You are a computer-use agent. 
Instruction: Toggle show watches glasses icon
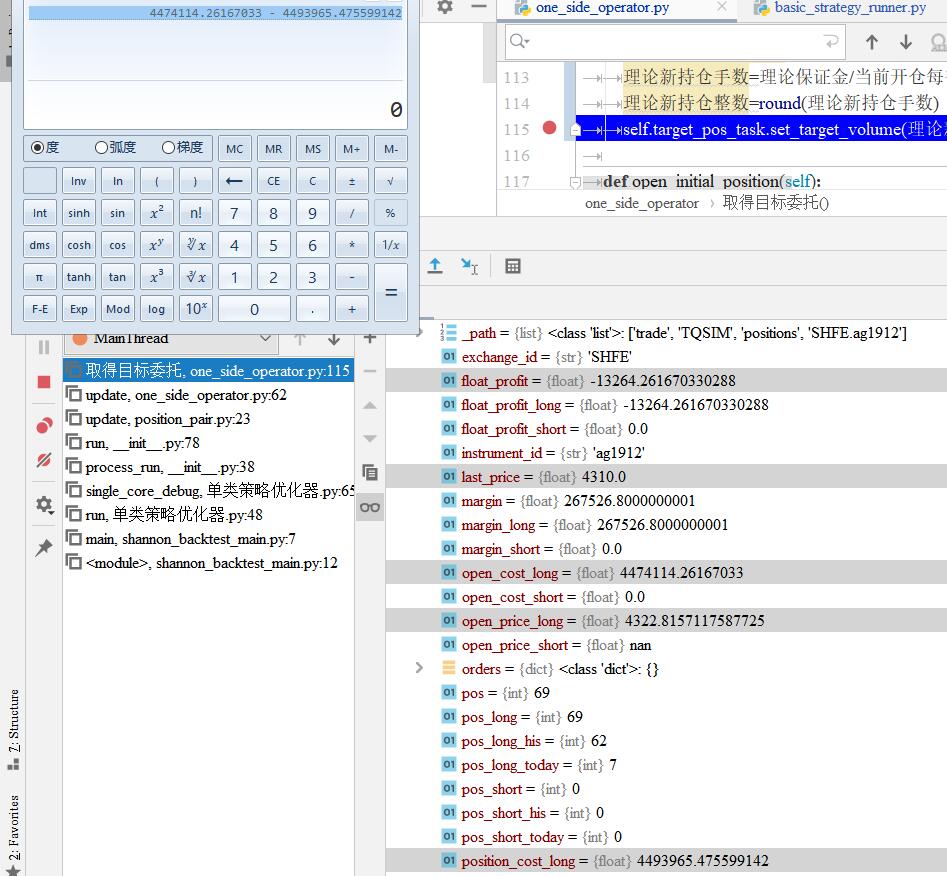(x=370, y=507)
